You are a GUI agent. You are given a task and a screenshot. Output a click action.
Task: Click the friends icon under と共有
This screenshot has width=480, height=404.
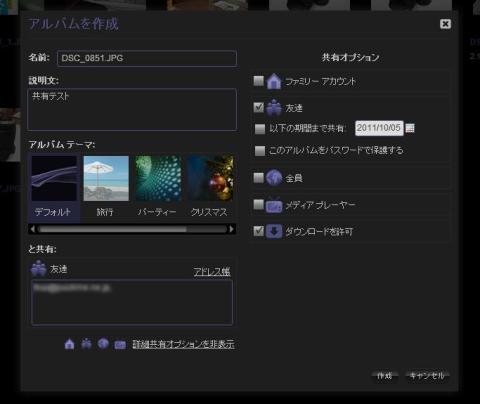click(x=39, y=268)
